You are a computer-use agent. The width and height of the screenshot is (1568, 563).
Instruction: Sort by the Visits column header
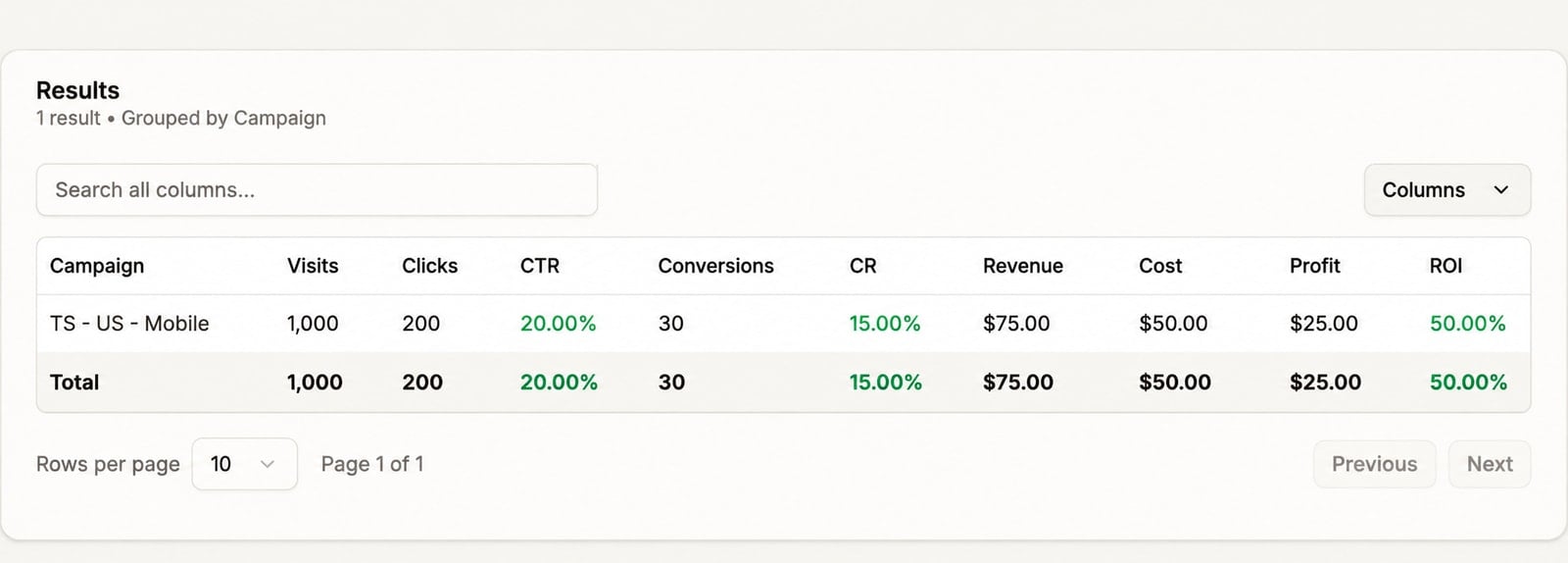313,266
